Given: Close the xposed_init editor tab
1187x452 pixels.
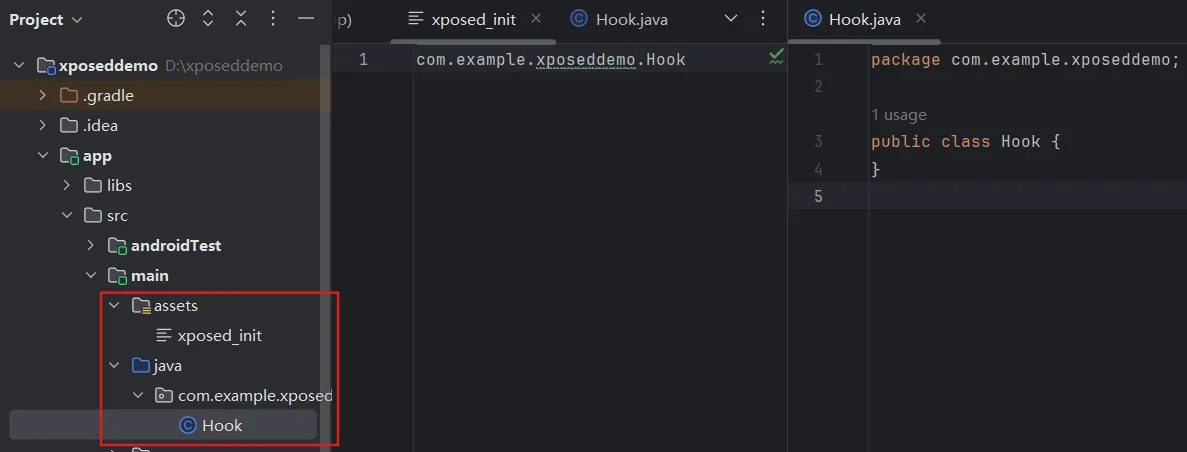Looking at the screenshot, I should pos(536,18).
